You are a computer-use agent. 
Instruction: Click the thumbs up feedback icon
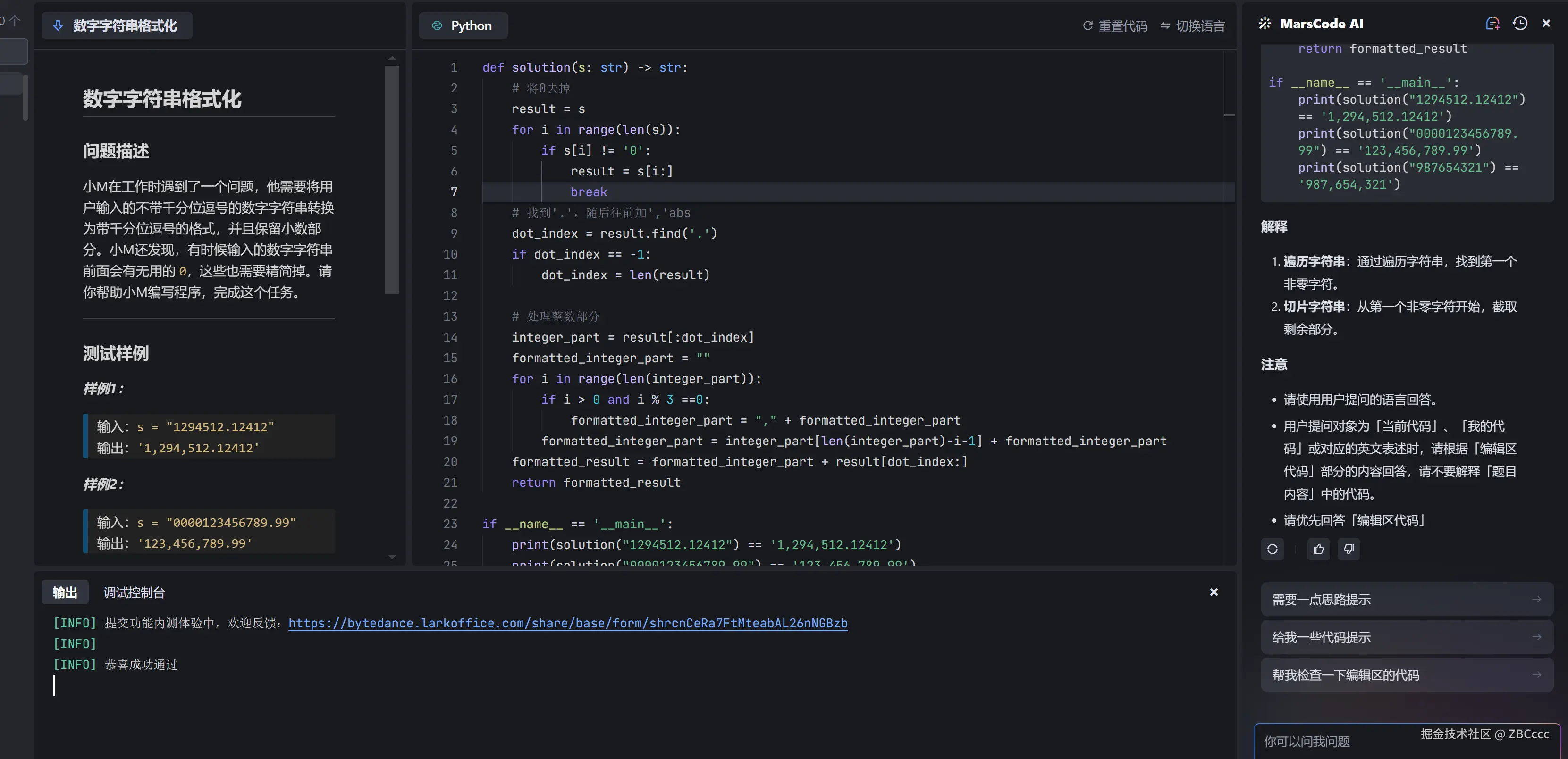pyautogui.click(x=1318, y=549)
